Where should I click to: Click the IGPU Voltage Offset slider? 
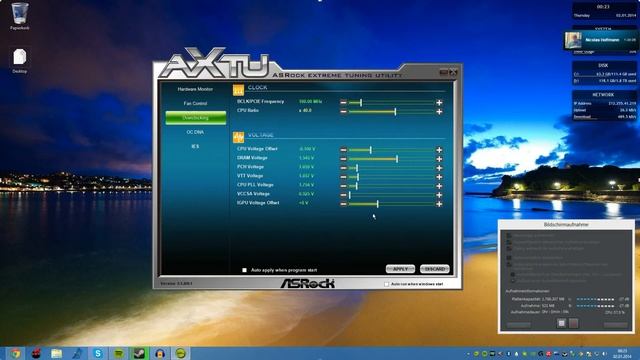(x=391, y=204)
